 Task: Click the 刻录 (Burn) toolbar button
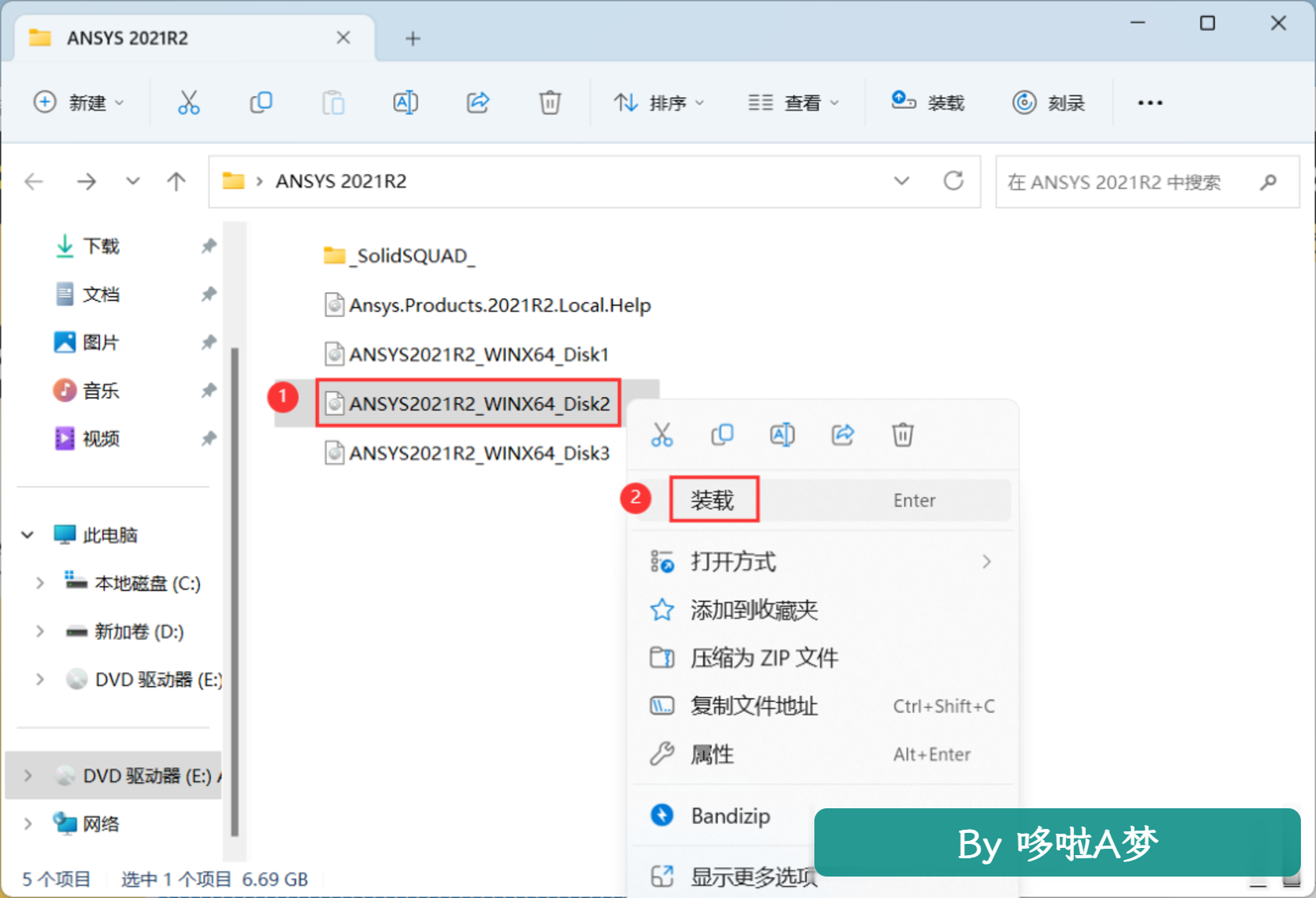coord(1049,102)
